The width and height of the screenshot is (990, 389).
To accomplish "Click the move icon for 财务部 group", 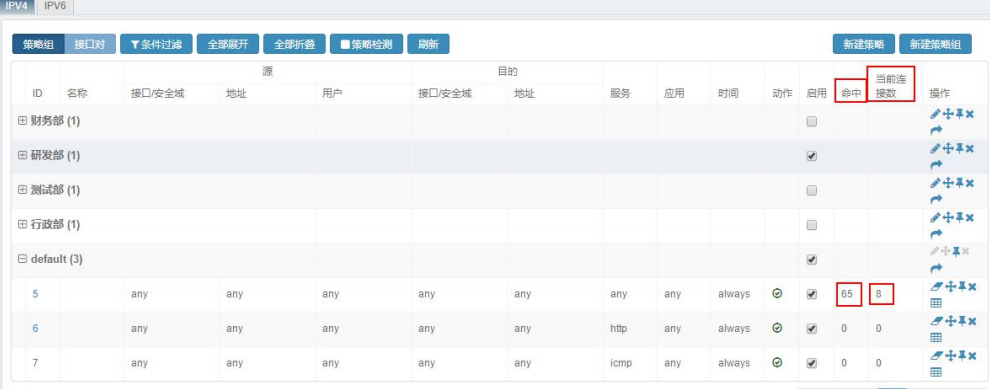I will point(947,114).
